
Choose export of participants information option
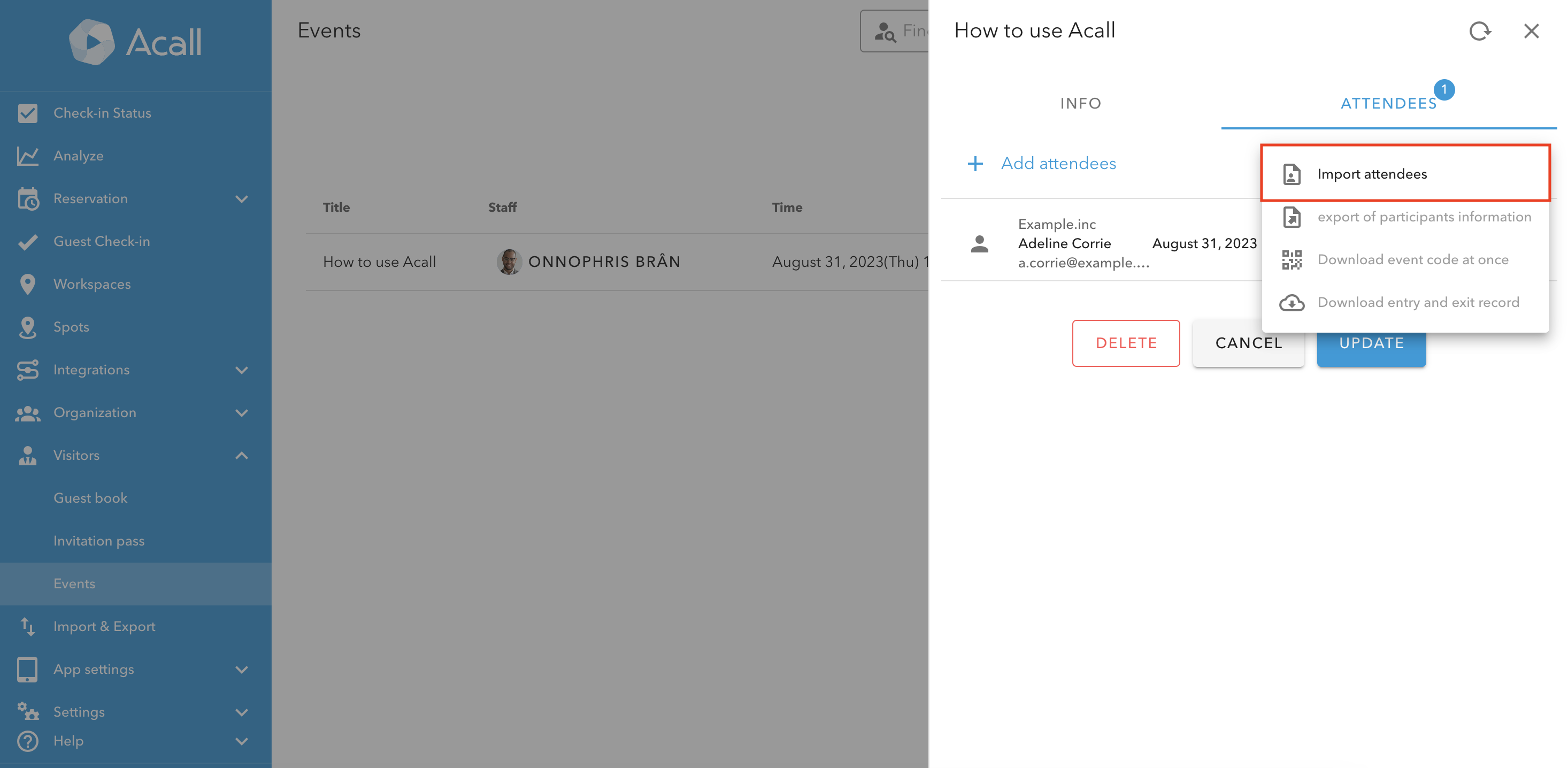point(1423,217)
